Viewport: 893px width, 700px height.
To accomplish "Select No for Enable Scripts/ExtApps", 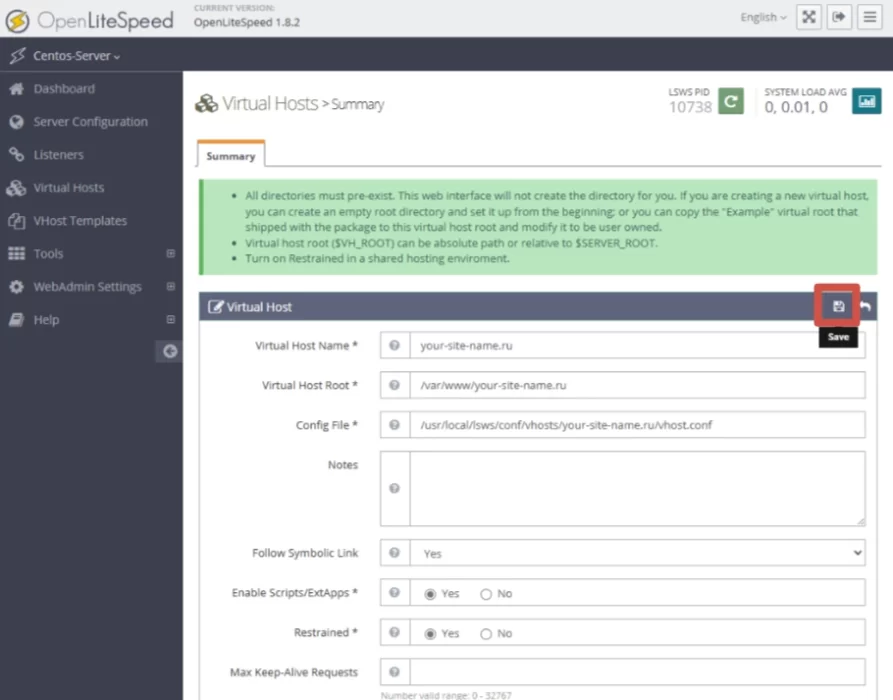I will [486, 594].
